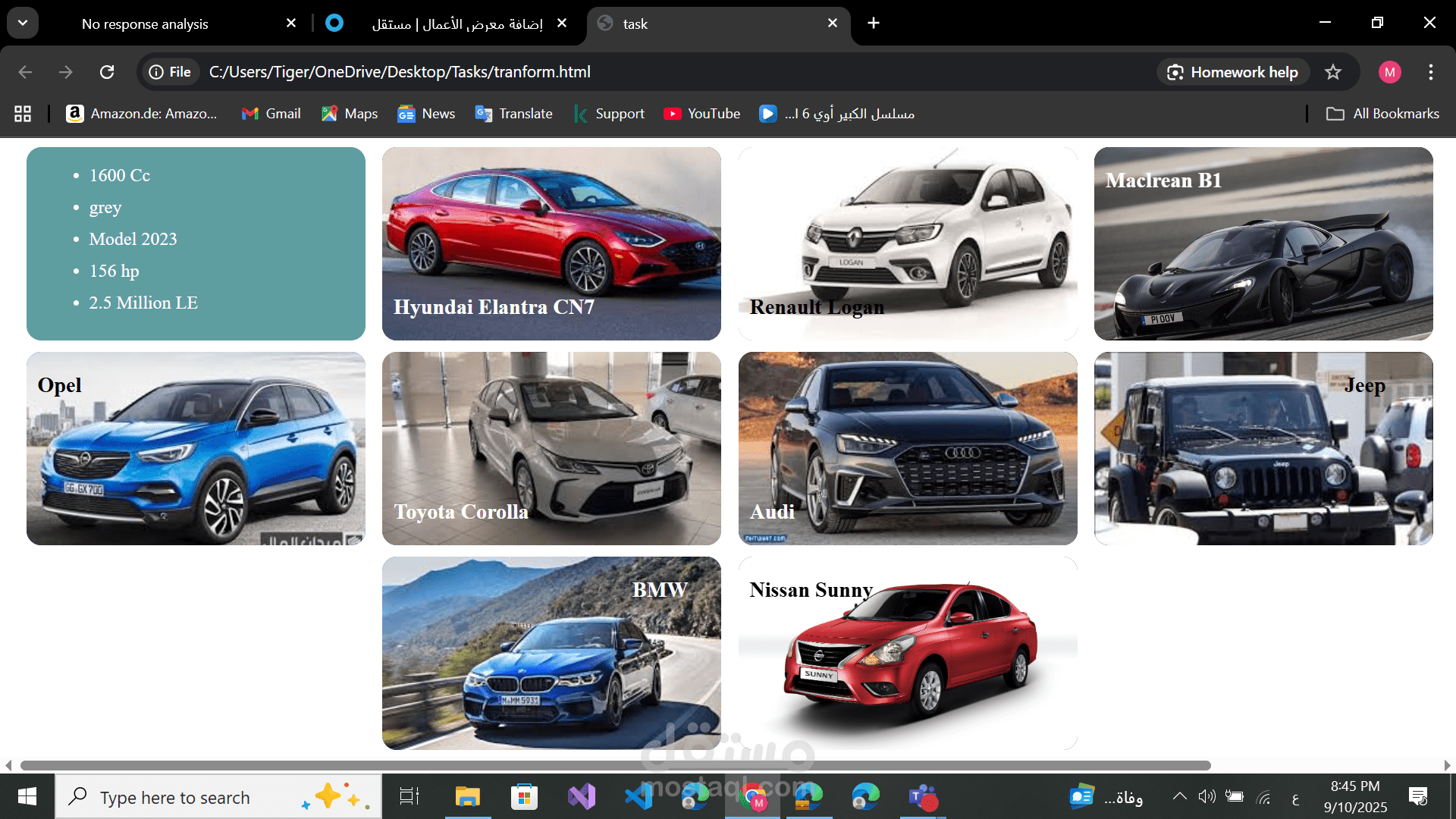Screen dimensions: 1456x819
Task: Click the Jeep car card
Action: pos(1263,448)
